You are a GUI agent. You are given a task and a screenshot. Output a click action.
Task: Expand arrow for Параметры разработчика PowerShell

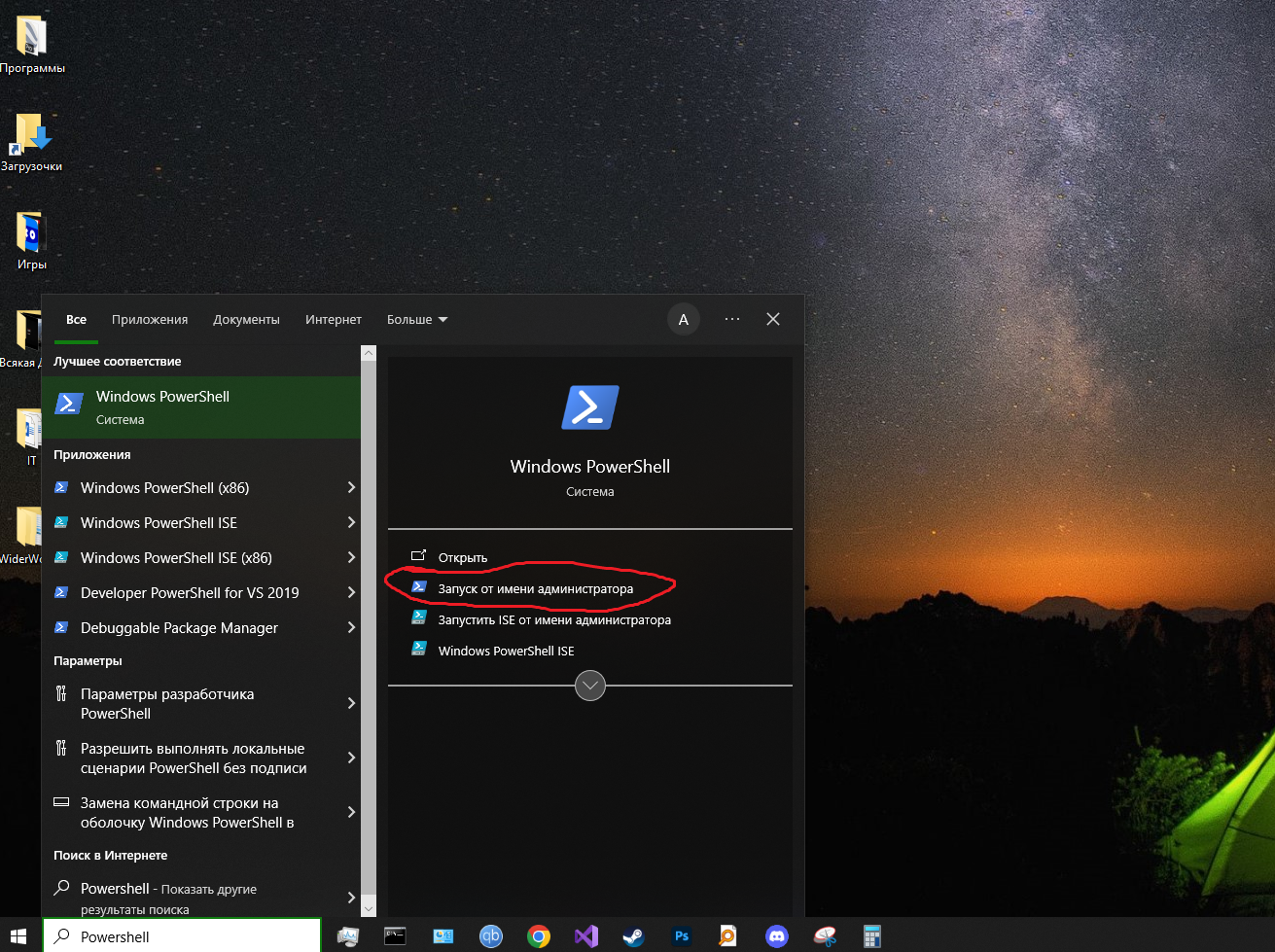pyautogui.click(x=351, y=703)
